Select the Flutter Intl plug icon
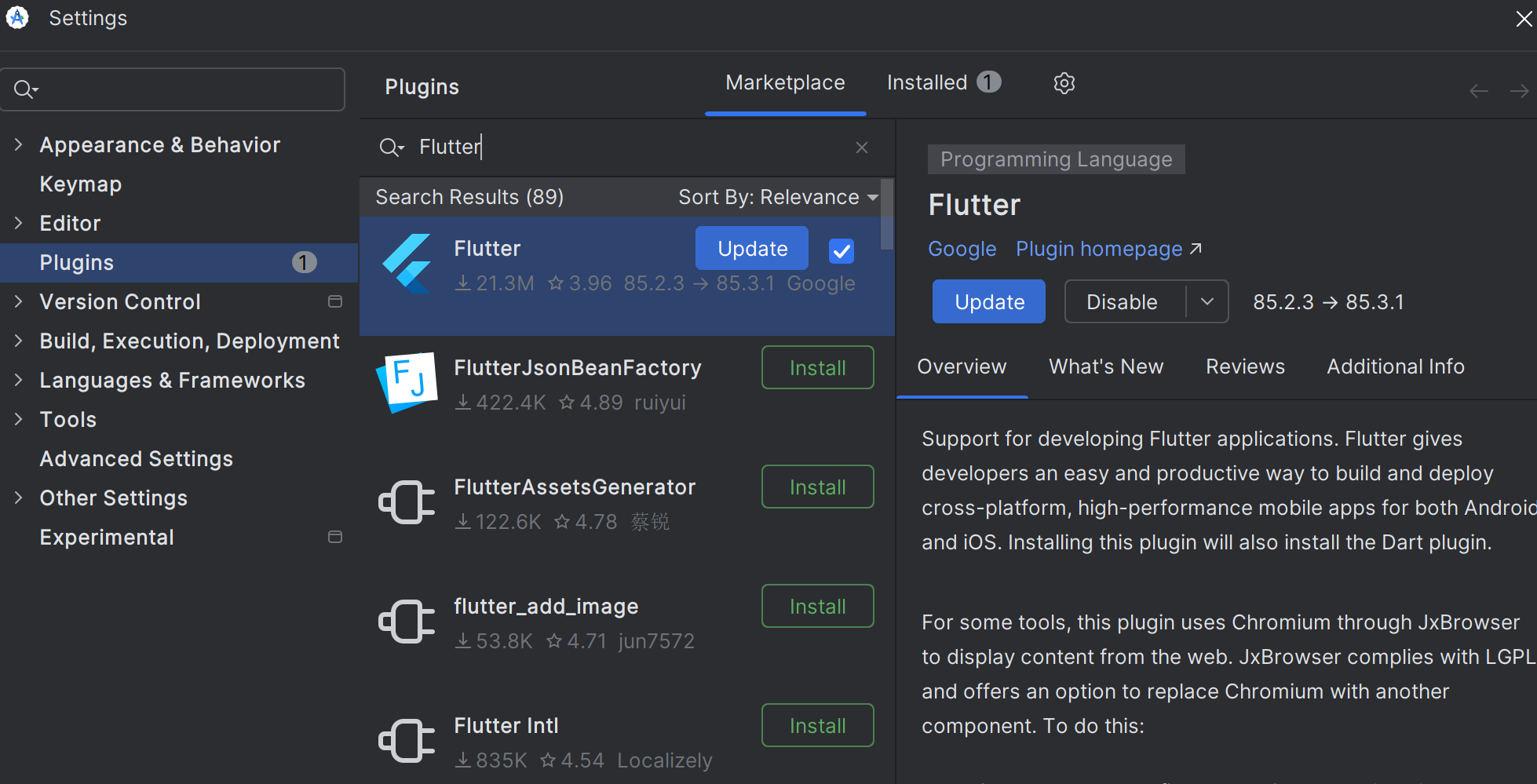 pyautogui.click(x=406, y=741)
